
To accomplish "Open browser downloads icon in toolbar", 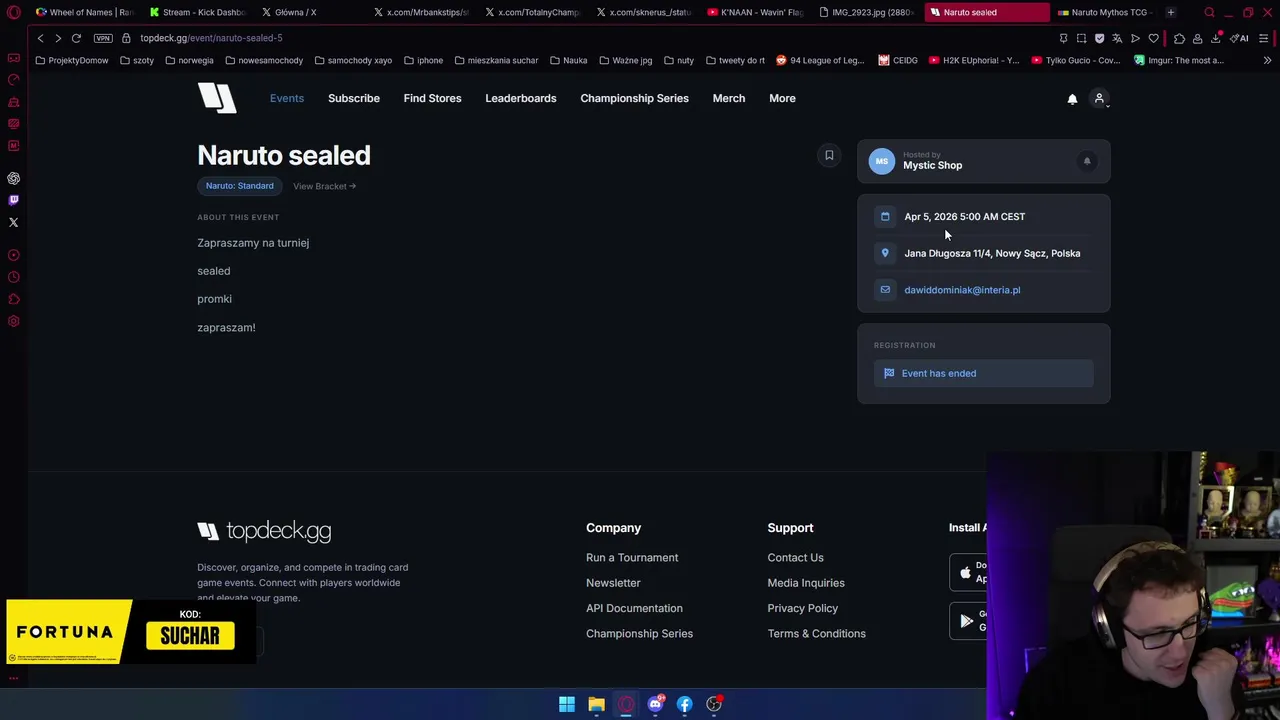I will (x=1216, y=38).
